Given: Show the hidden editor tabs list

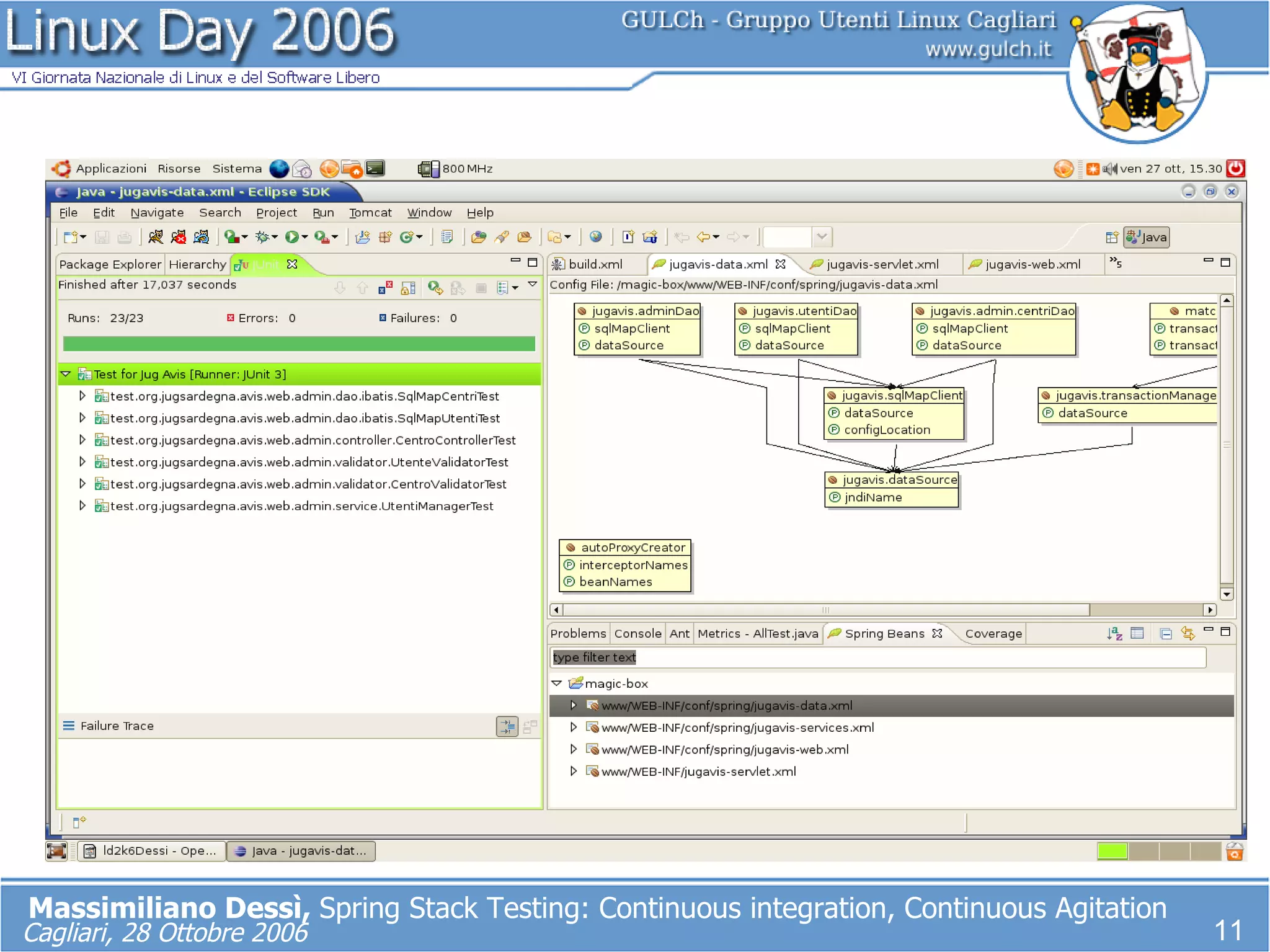Looking at the screenshot, I should [1116, 263].
